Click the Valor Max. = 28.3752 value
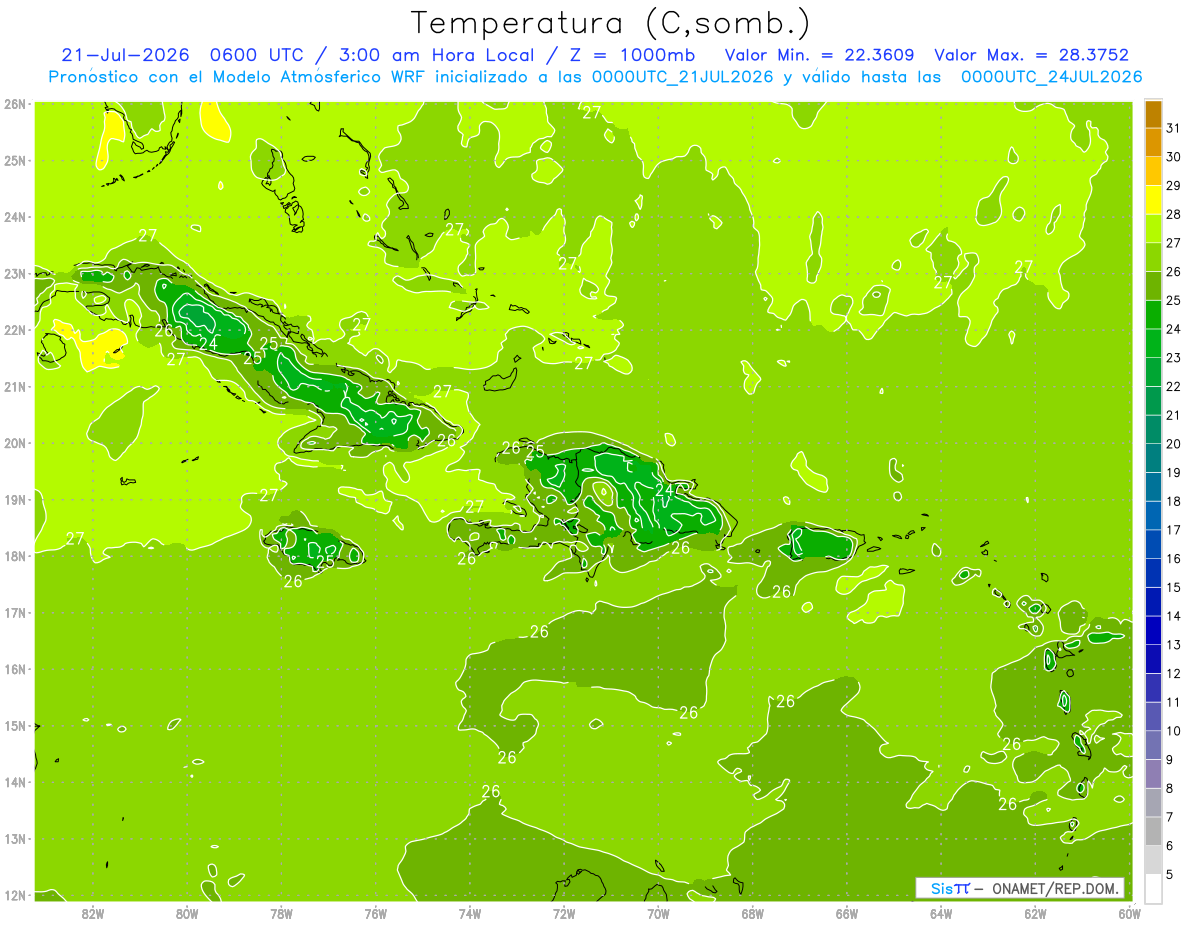The width and height of the screenshot is (1200, 927). [x=1031, y=55]
